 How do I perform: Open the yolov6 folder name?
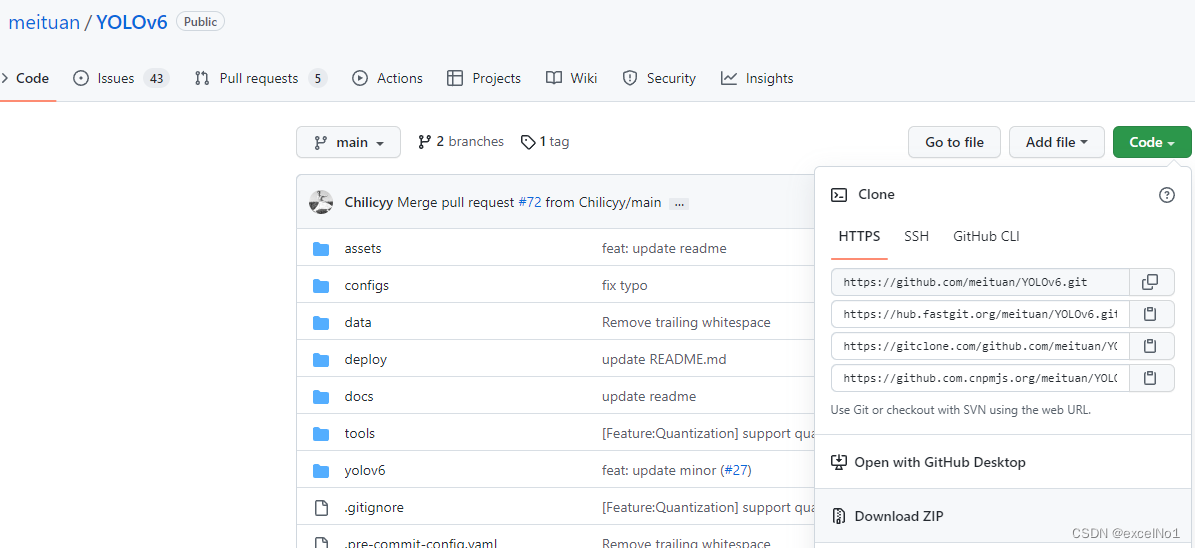tap(365, 470)
